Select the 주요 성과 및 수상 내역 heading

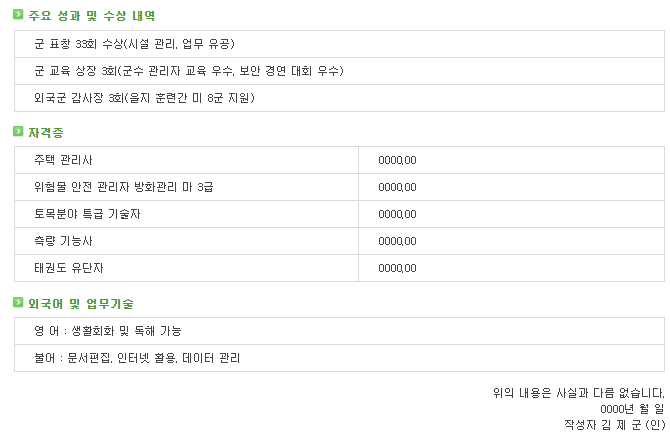tap(91, 16)
